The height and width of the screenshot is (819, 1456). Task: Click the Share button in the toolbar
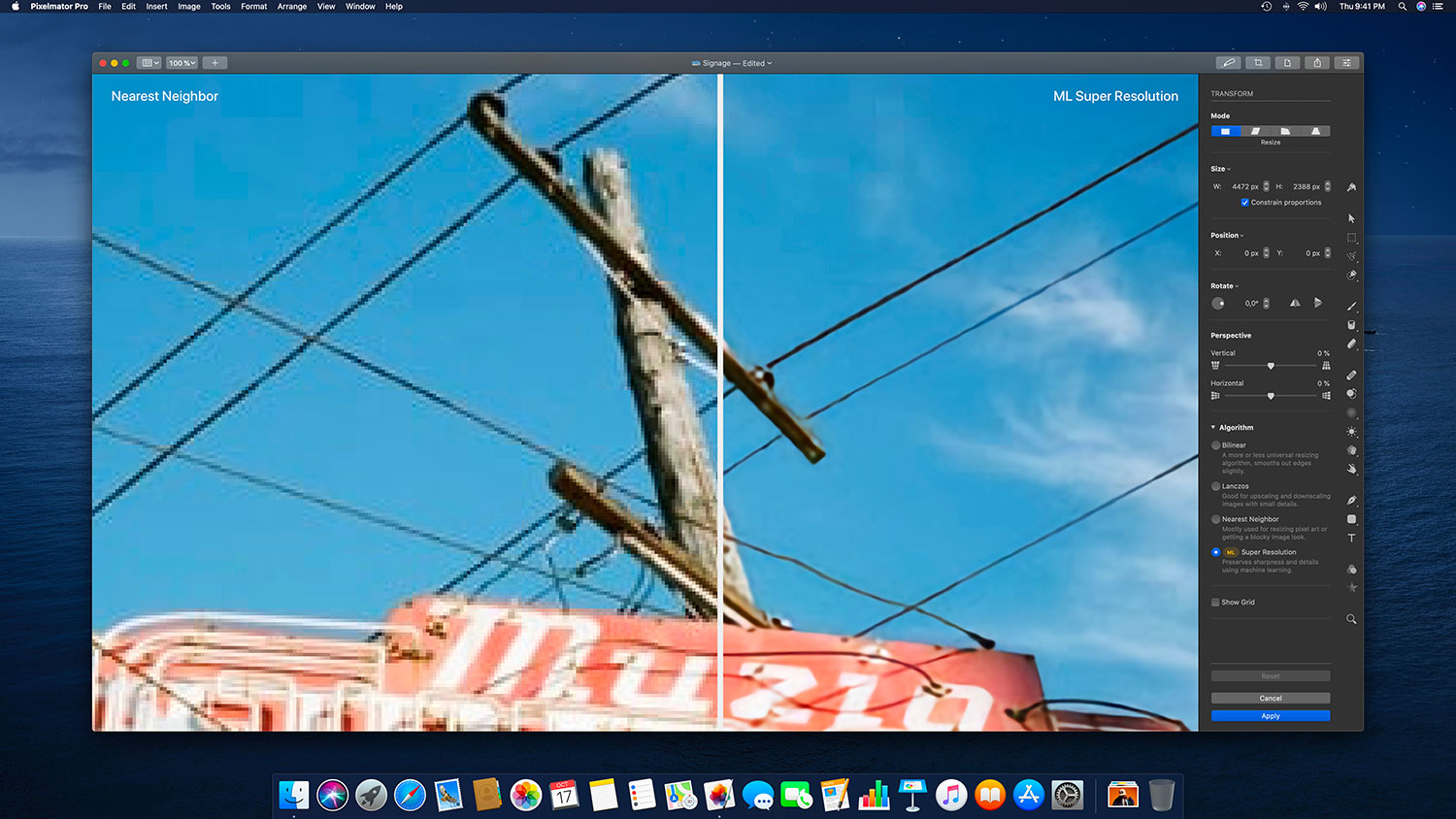point(1317,63)
